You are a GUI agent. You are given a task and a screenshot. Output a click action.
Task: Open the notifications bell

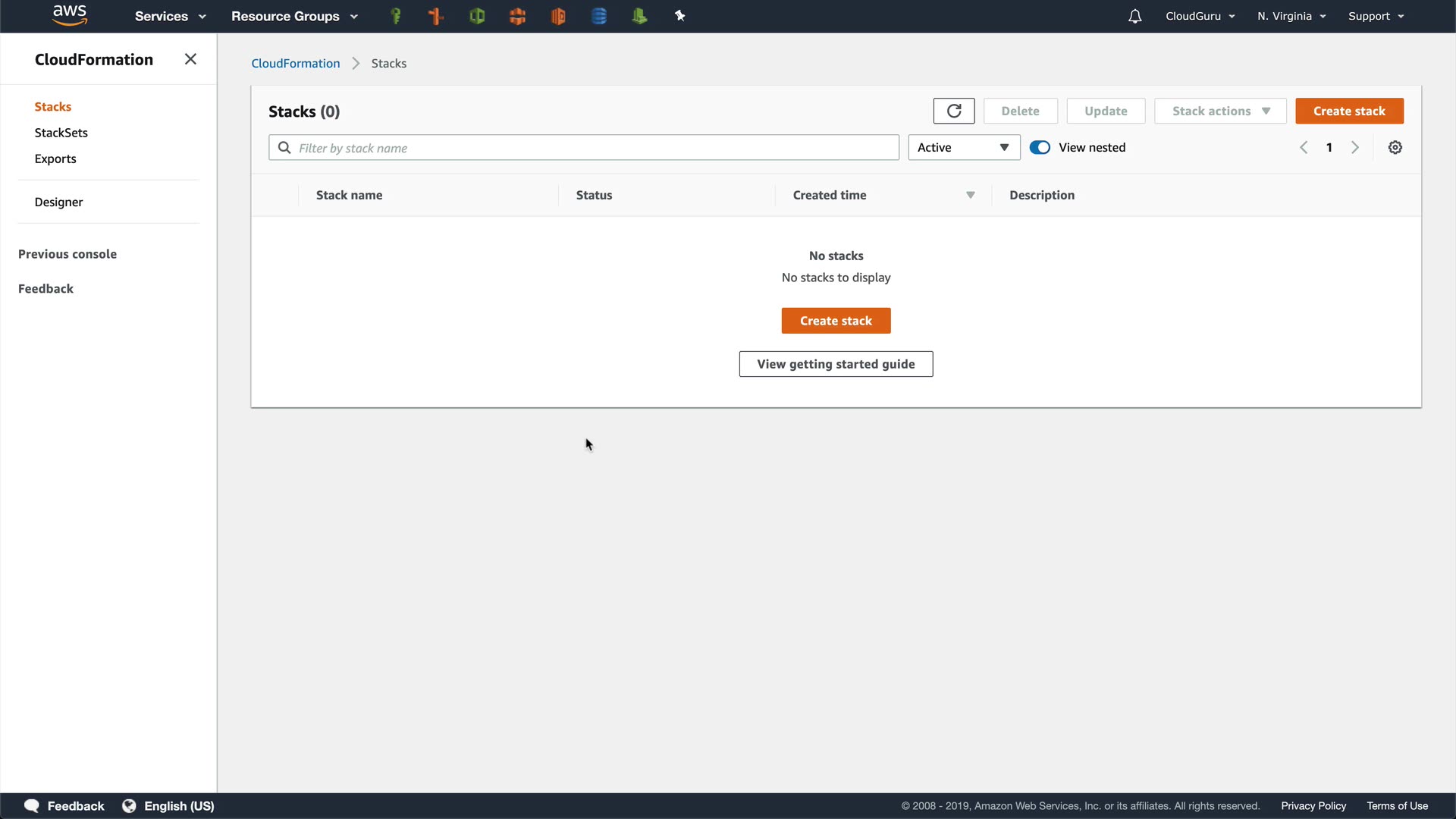1134,16
